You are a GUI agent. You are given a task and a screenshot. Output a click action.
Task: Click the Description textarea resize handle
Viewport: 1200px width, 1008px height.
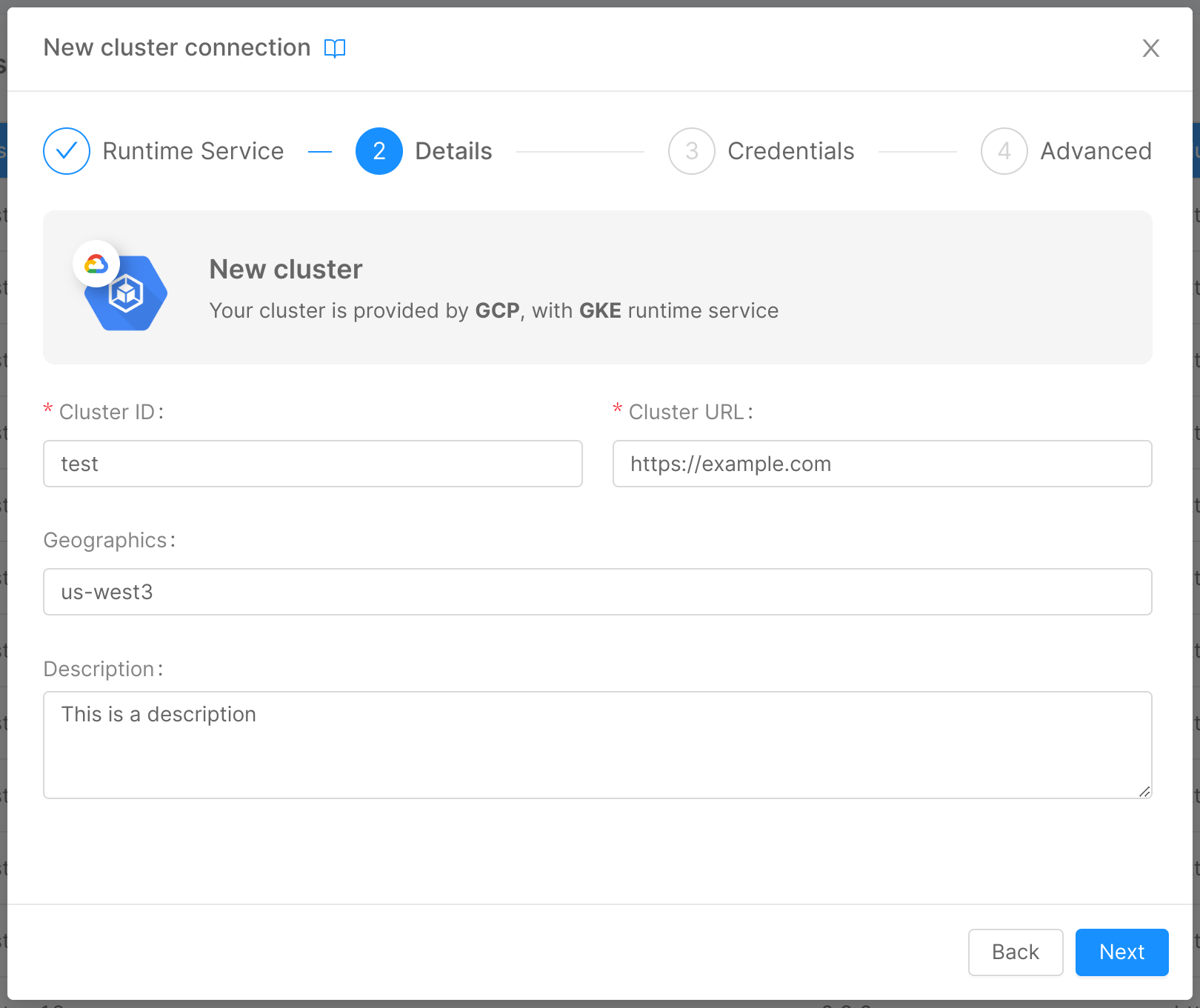click(1144, 791)
